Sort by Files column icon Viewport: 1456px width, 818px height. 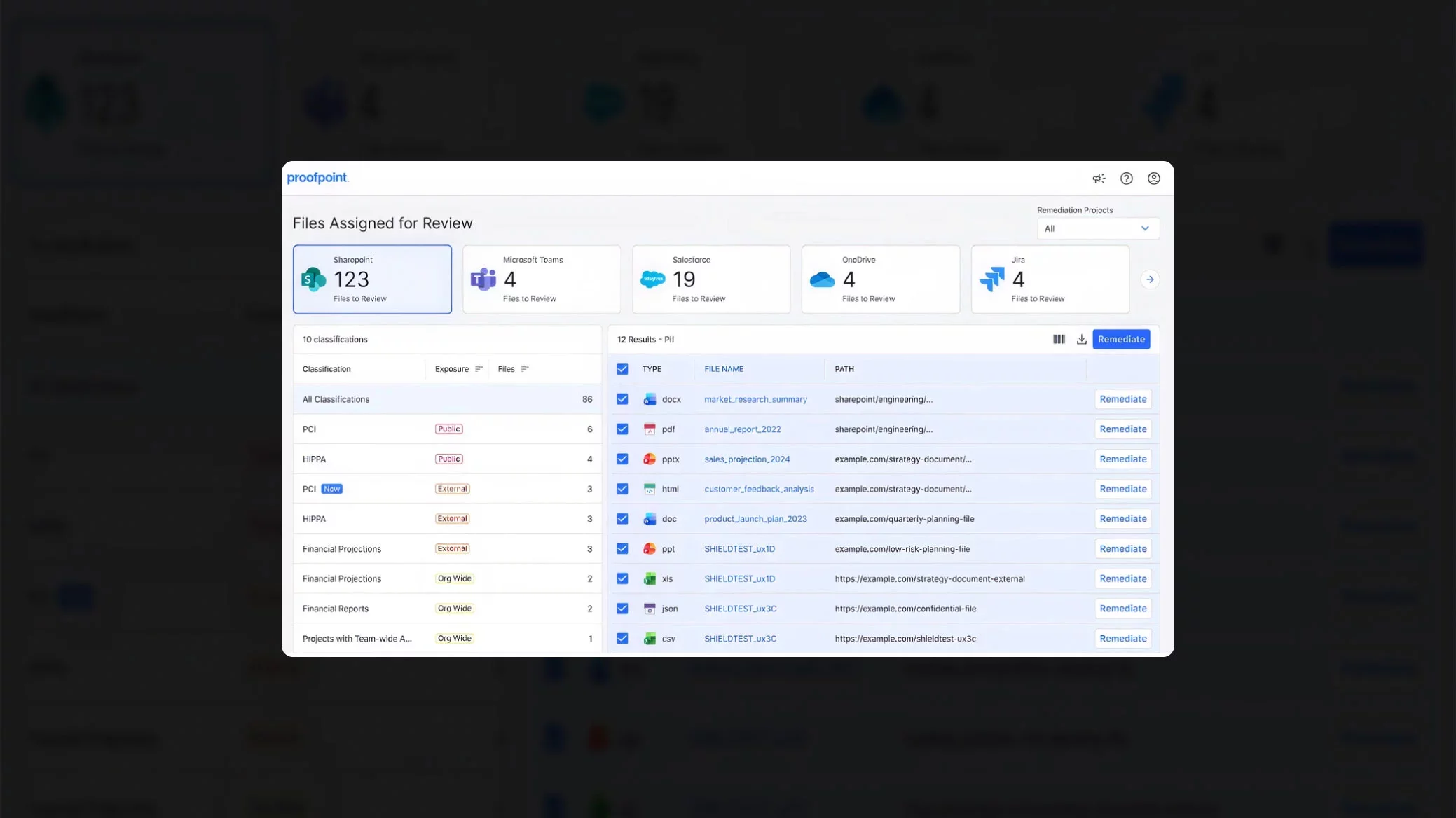click(525, 369)
